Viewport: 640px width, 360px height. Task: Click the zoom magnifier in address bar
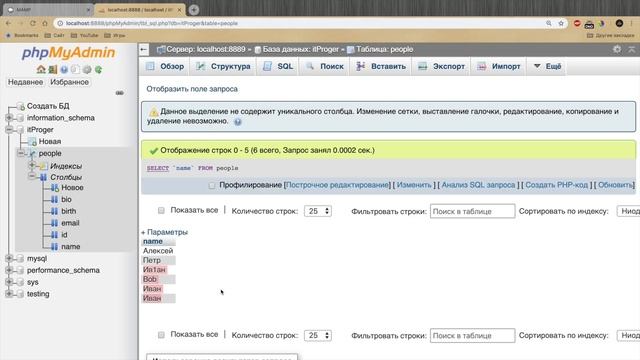pyautogui.click(x=549, y=23)
